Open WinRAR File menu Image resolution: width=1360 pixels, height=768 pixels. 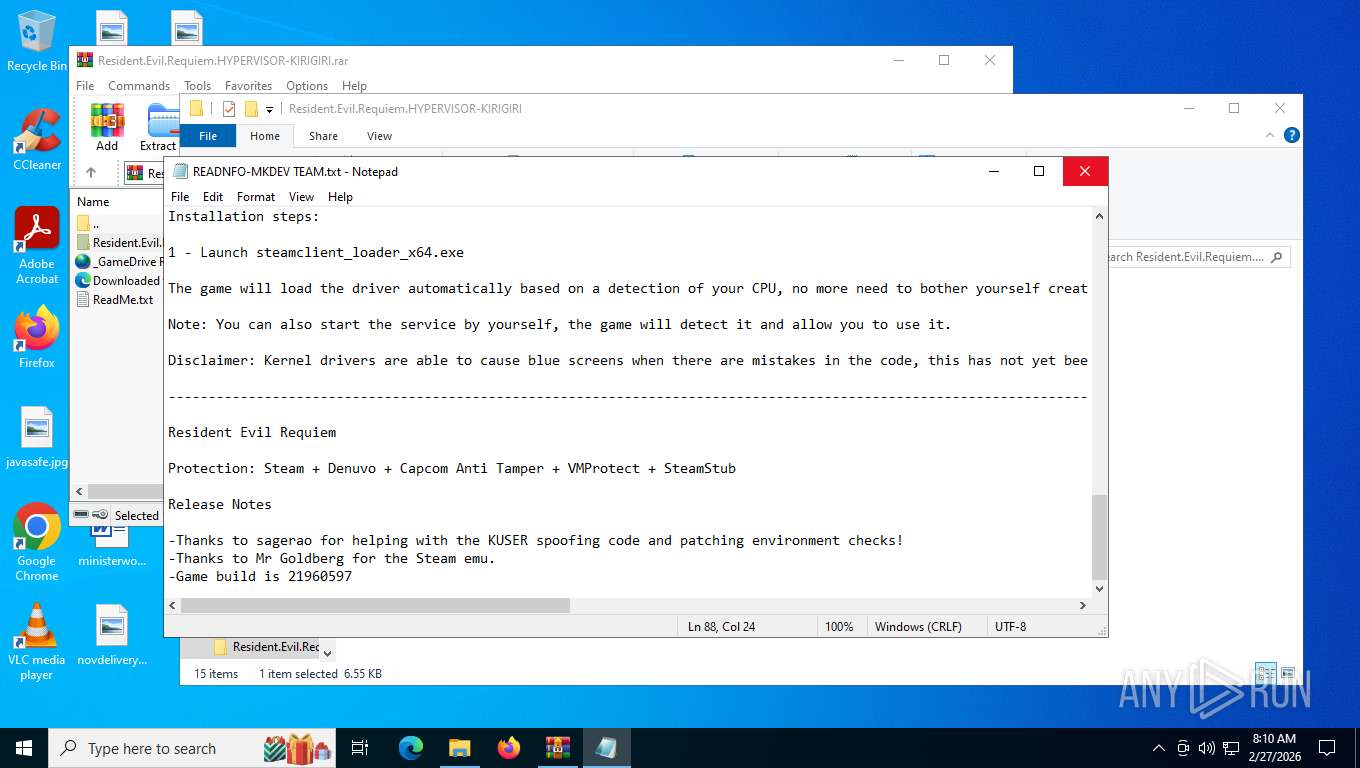click(x=85, y=86)
